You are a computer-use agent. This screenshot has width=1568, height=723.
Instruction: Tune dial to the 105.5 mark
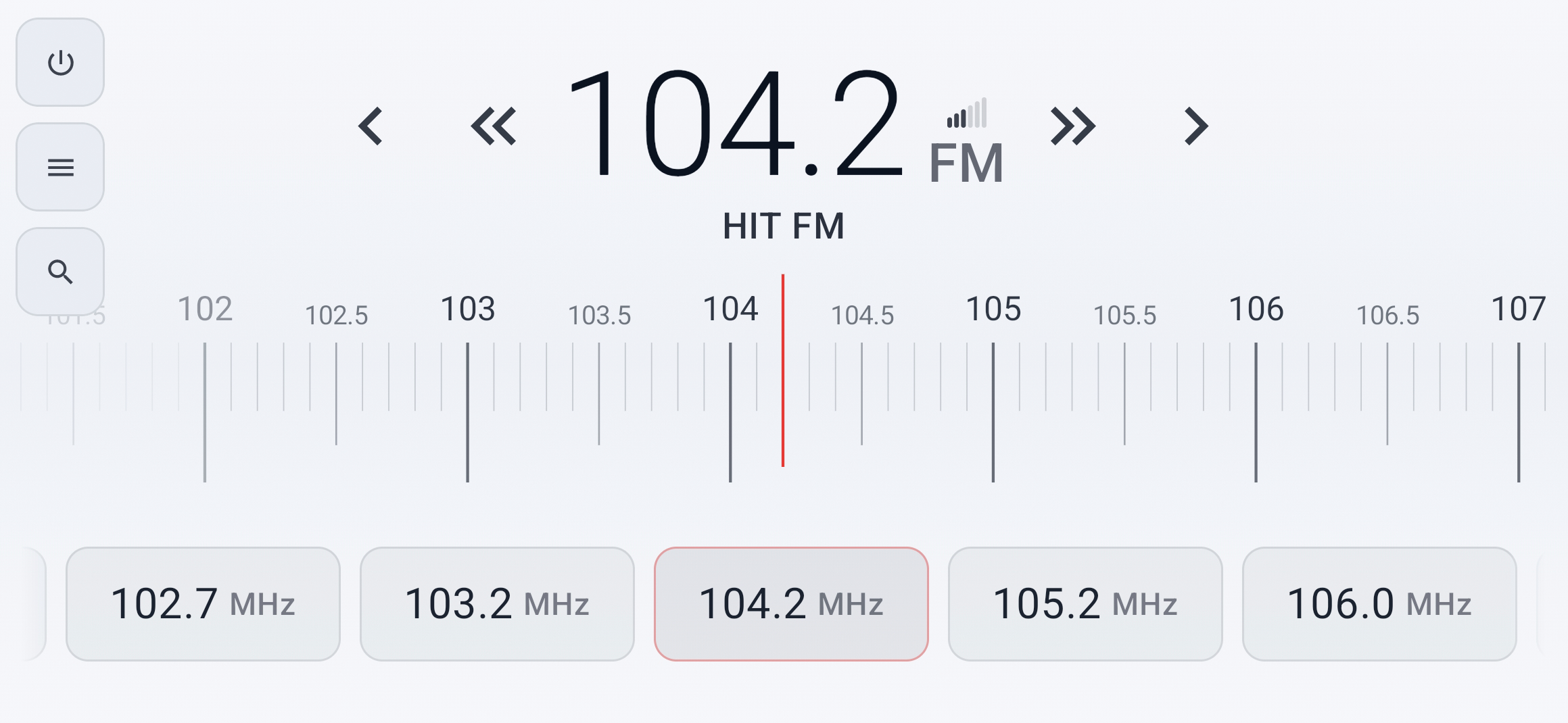tap(1125, 316)
